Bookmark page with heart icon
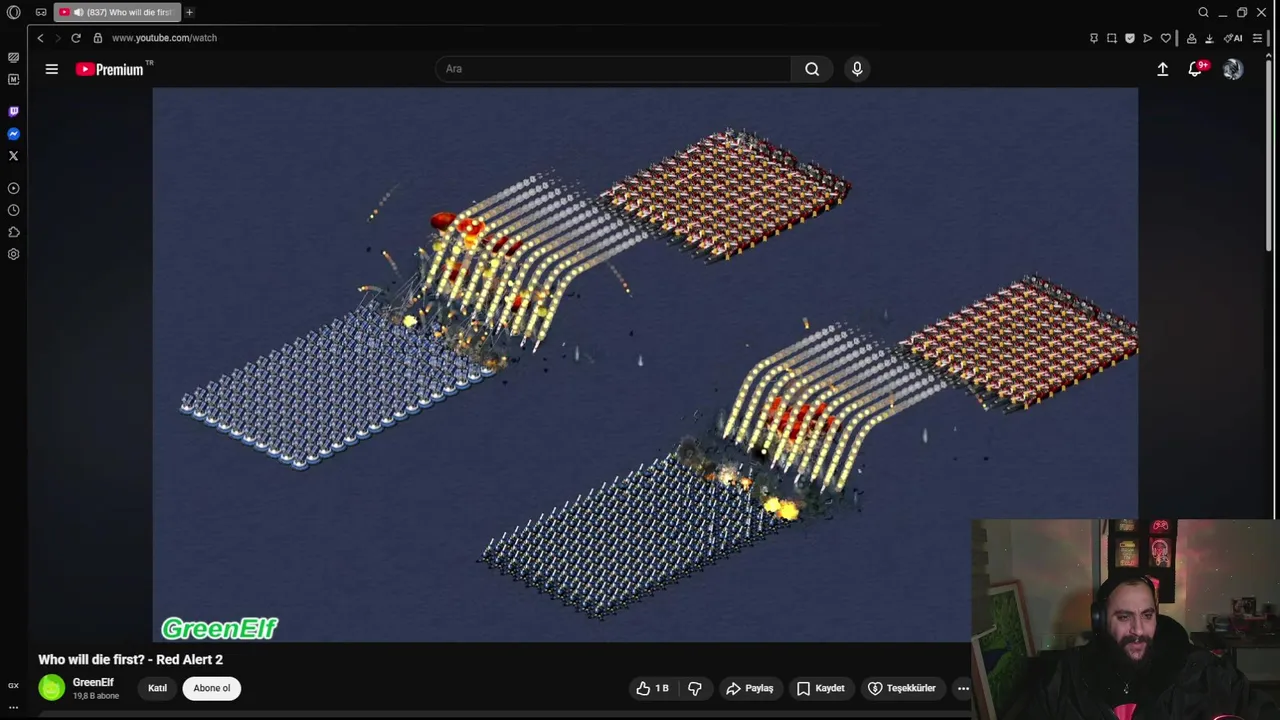 1166,38
